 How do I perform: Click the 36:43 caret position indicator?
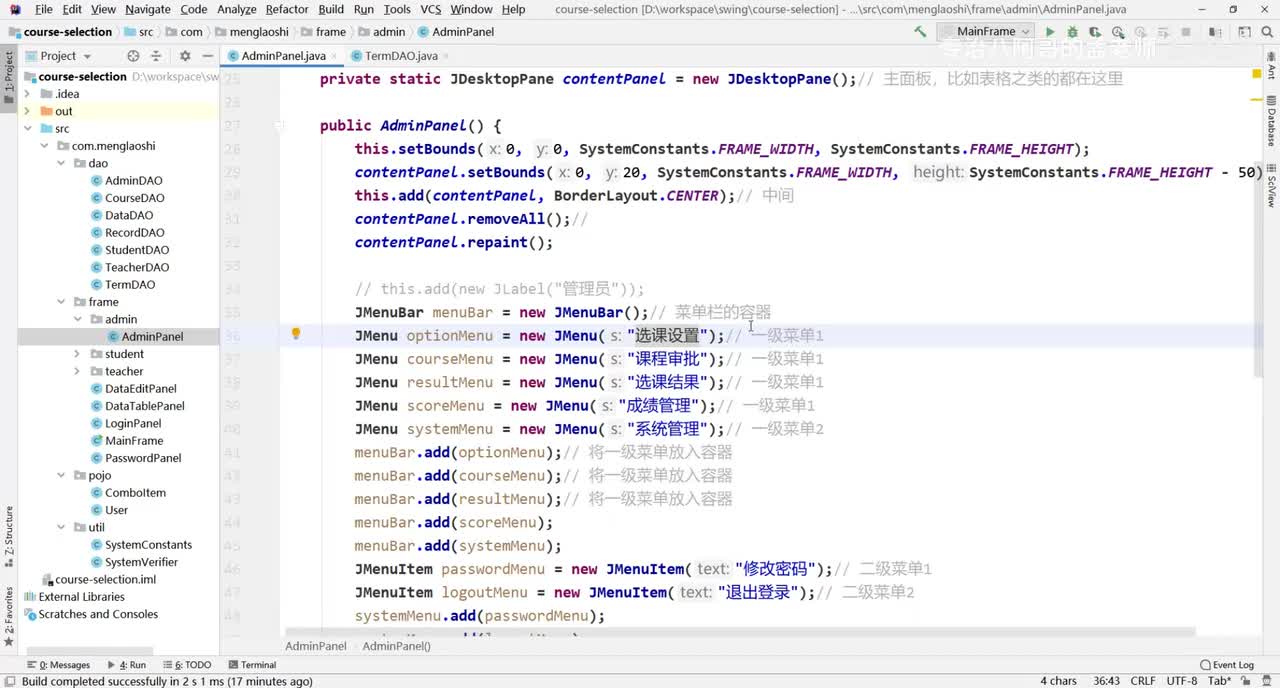(x=1106, y=681)
